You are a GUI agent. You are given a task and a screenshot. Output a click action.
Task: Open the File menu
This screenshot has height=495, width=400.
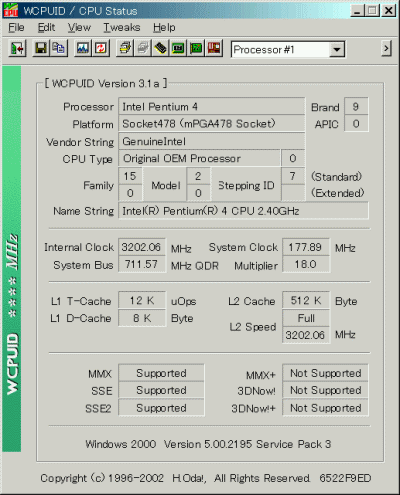(16, 27)
